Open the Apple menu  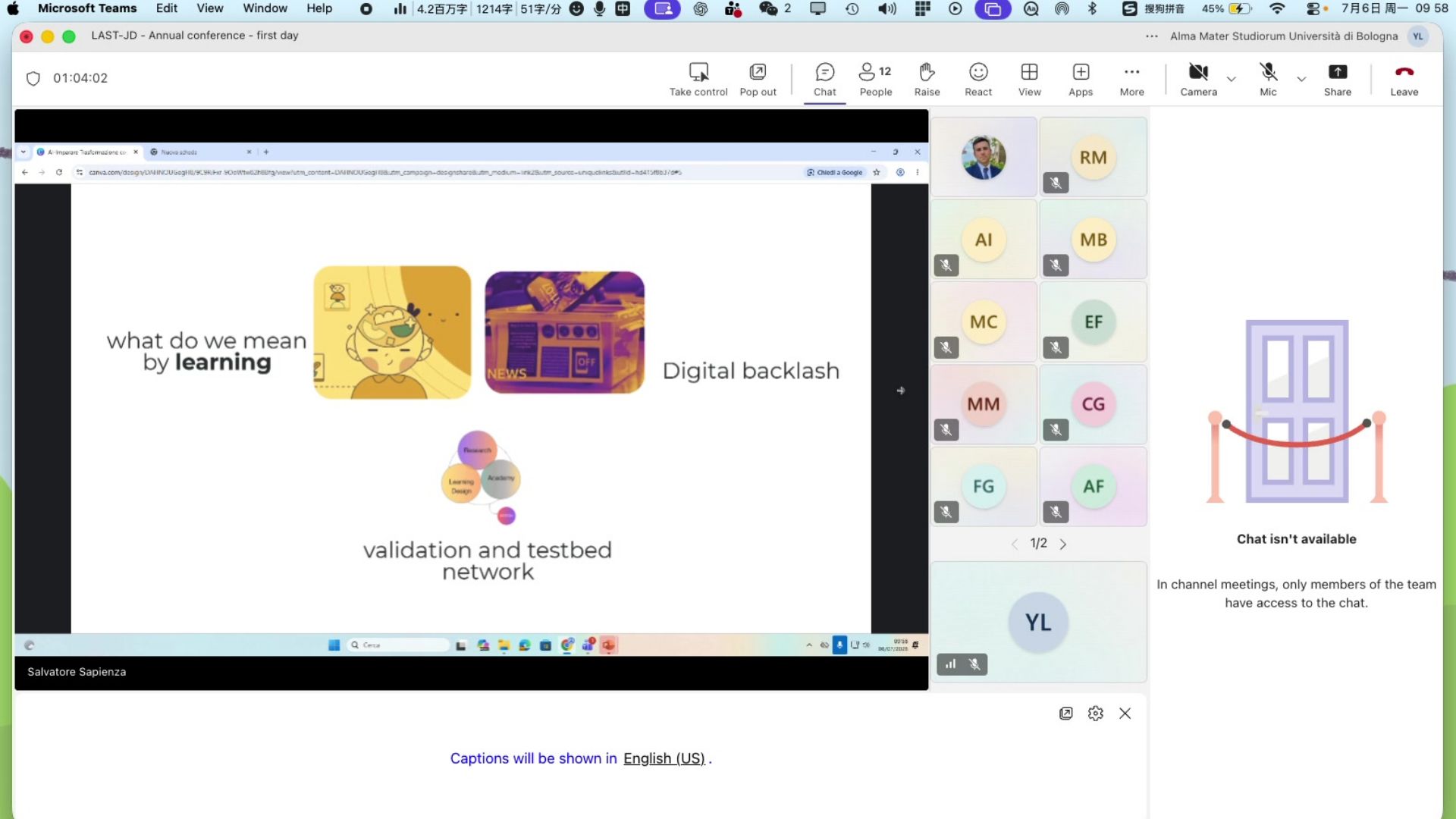coord(13,8)
